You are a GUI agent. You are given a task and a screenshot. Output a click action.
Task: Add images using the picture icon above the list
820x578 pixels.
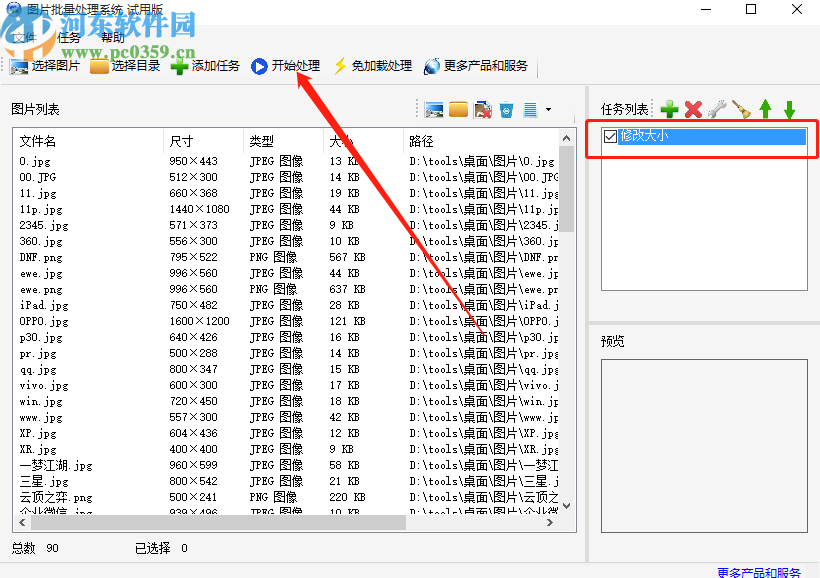pyautogui.click(x=434, y=109)
